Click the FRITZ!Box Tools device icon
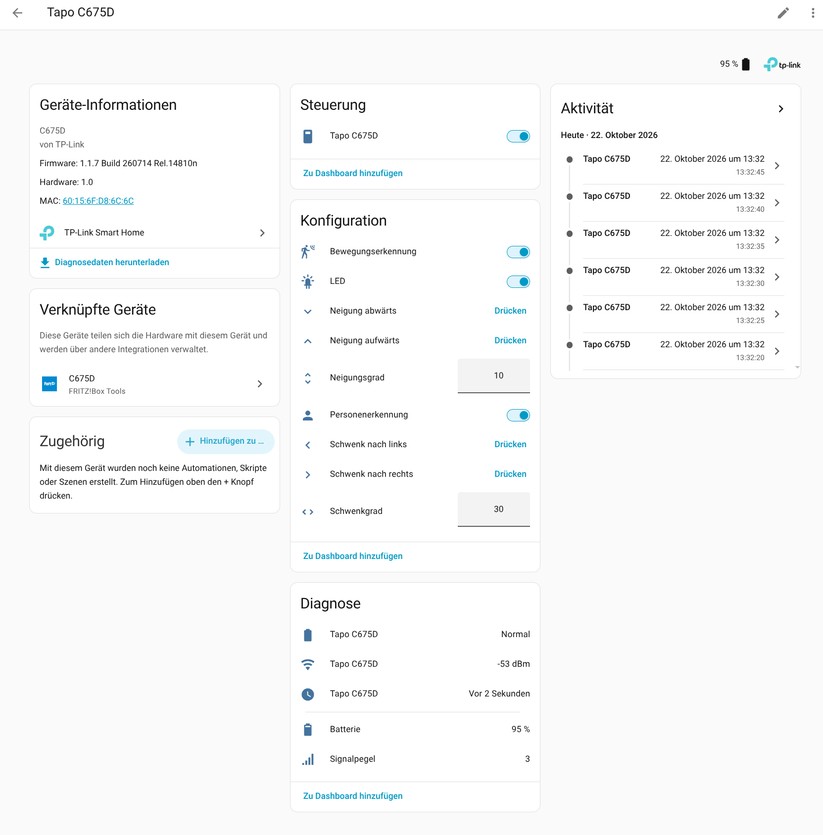 click(50, 384)
